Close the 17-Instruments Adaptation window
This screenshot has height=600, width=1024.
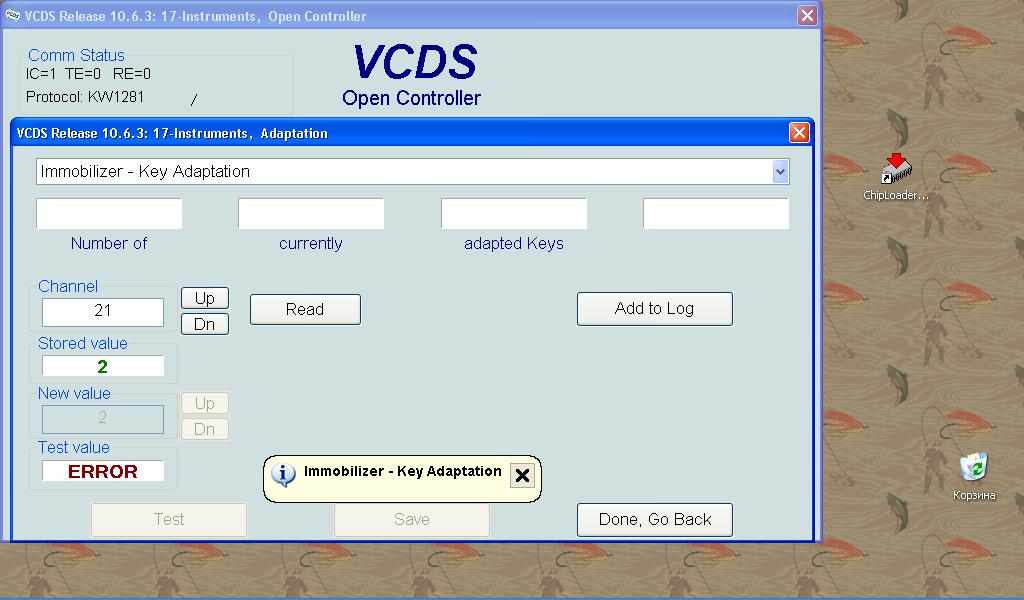[x=799, y=133]
